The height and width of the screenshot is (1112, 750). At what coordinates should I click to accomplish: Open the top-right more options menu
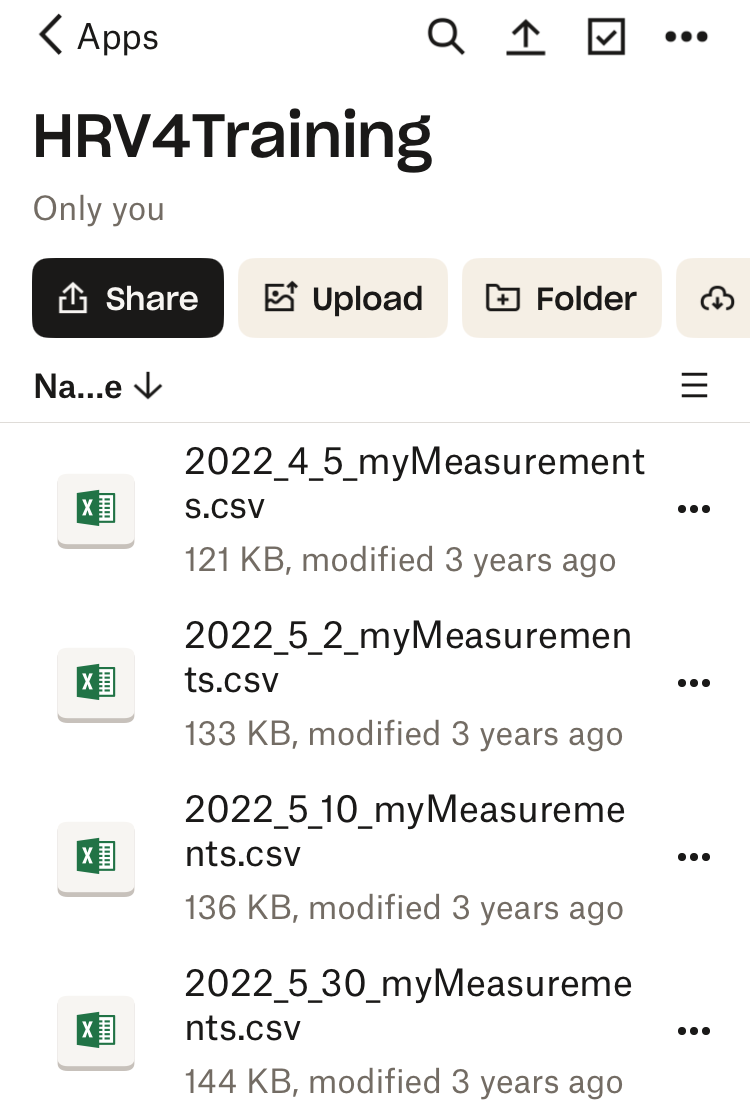click(686, 38)
